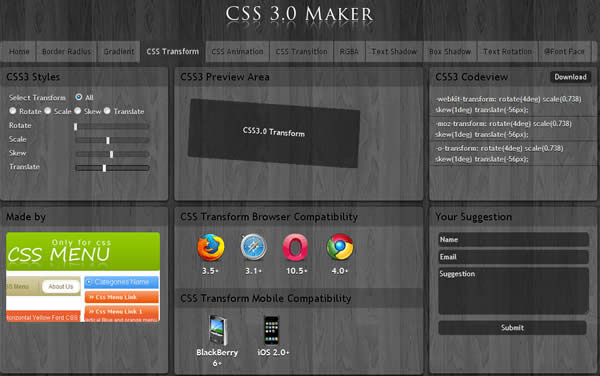Select the All transform radio button
This screenshot has height=376, width=600.
[79, 97]
